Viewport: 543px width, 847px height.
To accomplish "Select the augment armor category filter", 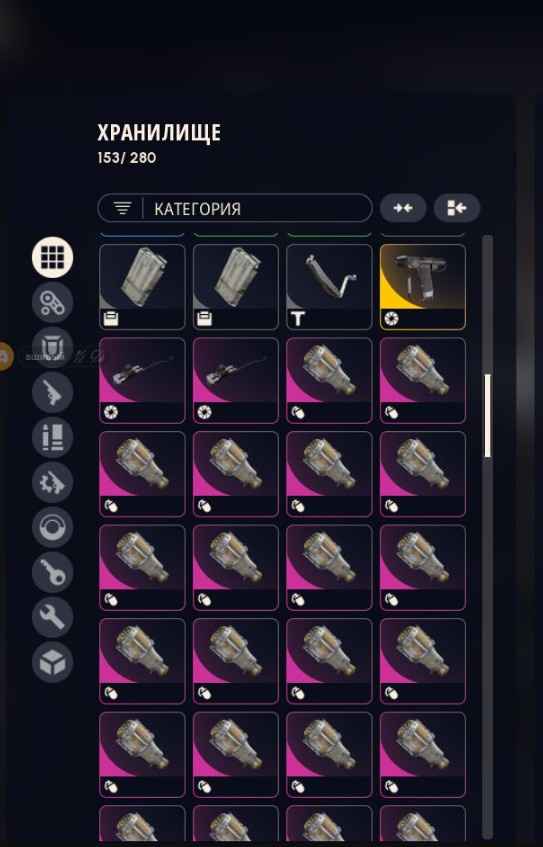I will (x=52, y=347).
